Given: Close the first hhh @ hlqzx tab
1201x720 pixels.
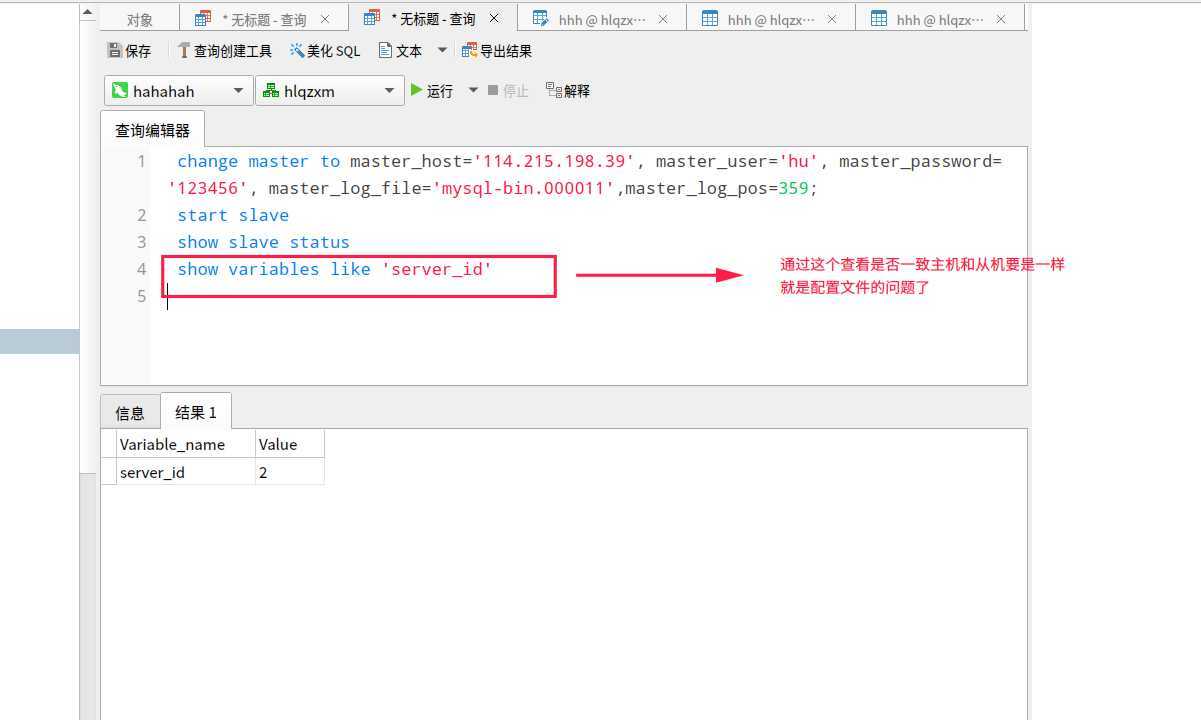Looking at the screenshot, I should point(664,19).
